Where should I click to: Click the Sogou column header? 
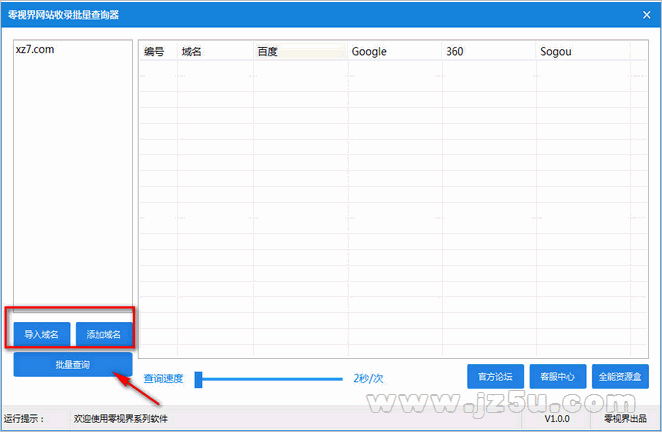pos(583,52)
